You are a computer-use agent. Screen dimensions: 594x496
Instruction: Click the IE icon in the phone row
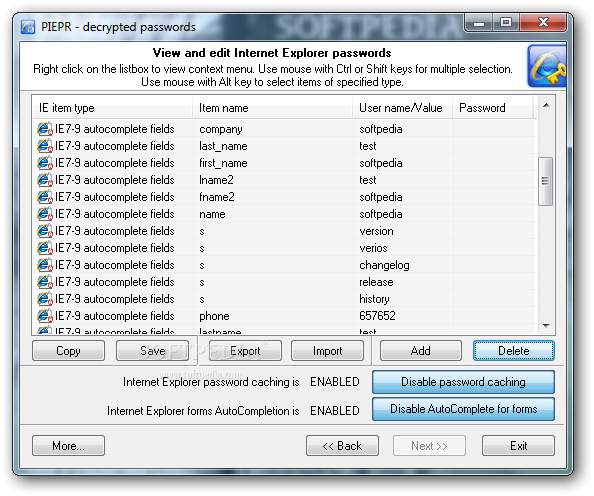point(45,316)
